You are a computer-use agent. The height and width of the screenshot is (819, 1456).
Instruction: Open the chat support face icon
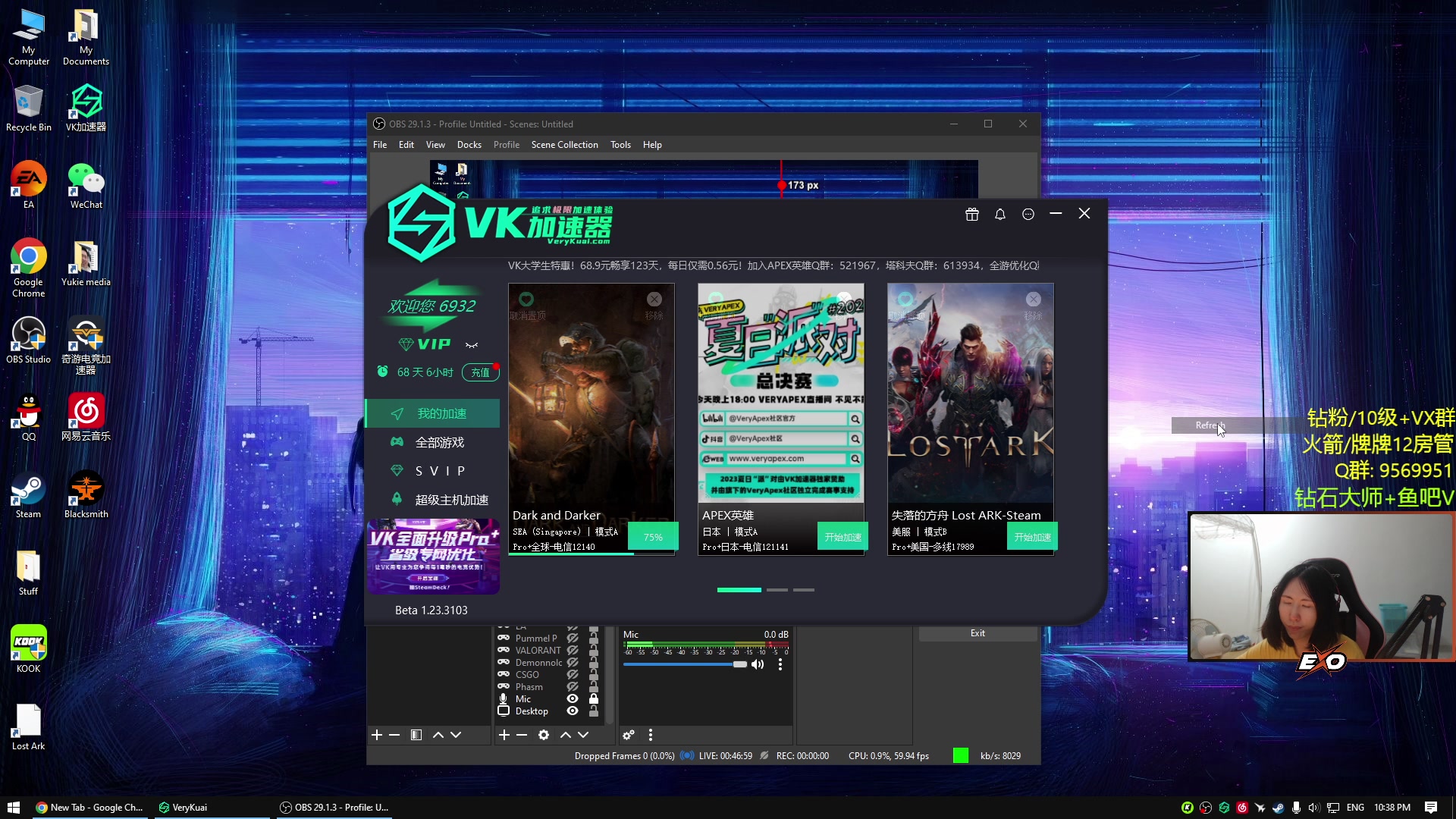tap(1028, 215)
